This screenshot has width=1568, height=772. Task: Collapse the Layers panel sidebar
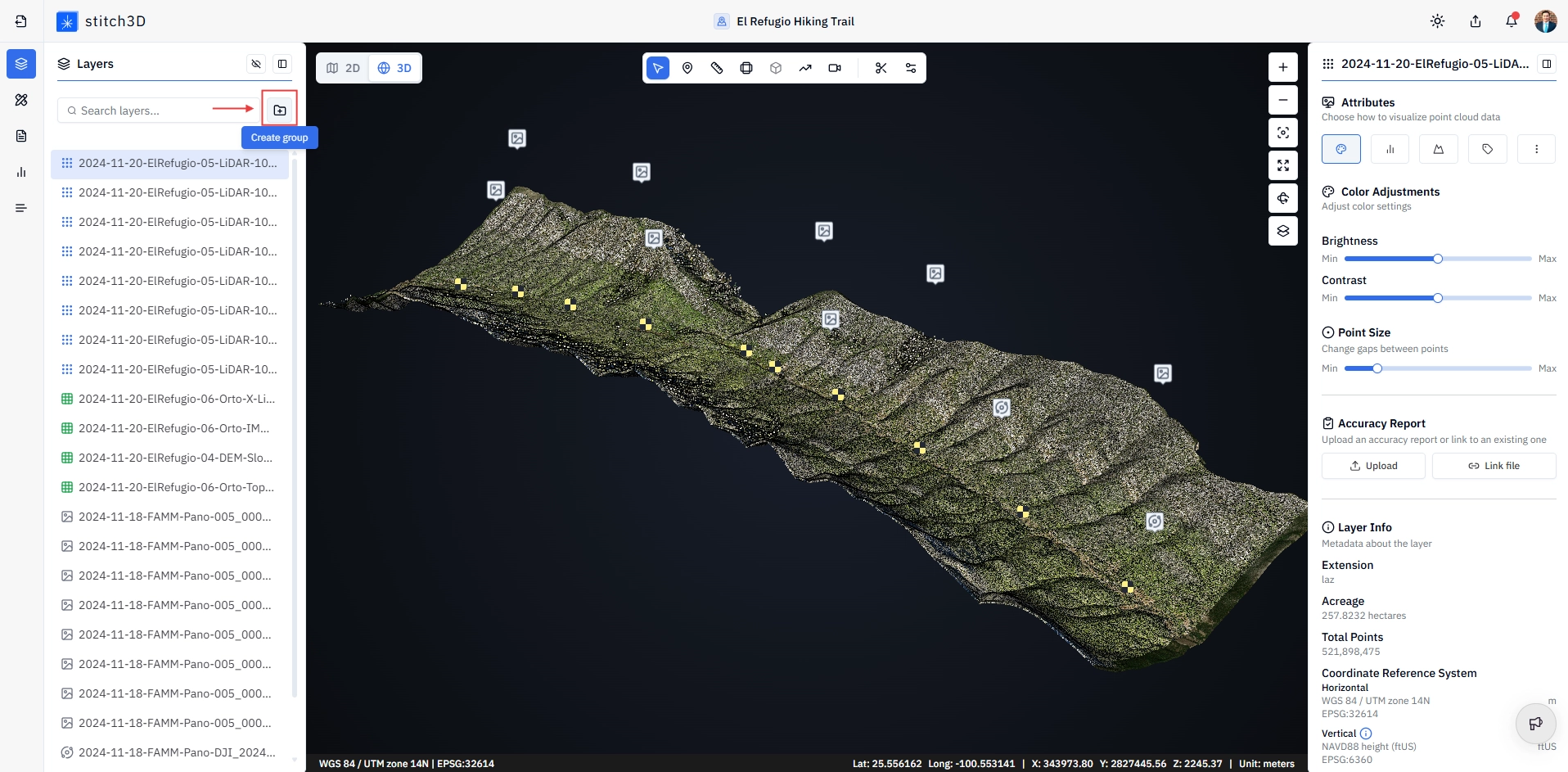282,64
